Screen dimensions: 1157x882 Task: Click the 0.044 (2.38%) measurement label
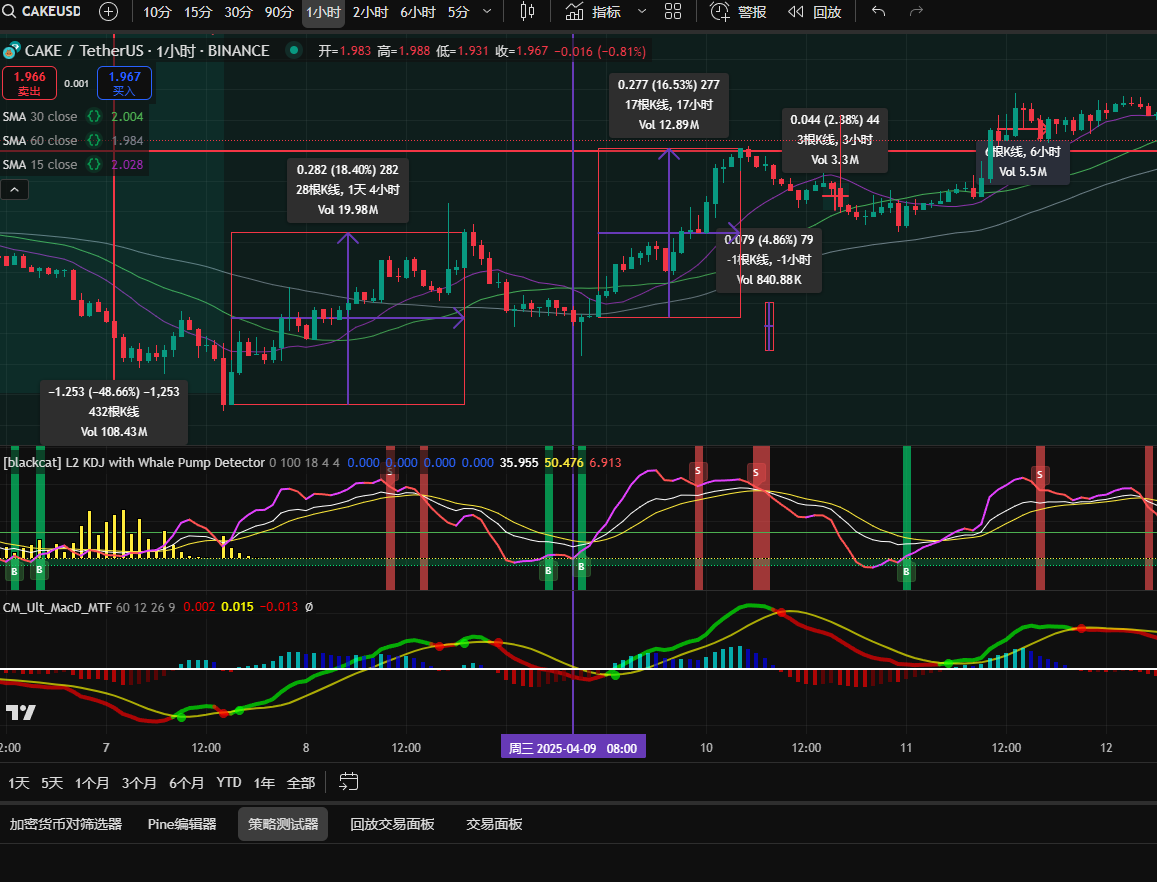(x=835, y=139)
